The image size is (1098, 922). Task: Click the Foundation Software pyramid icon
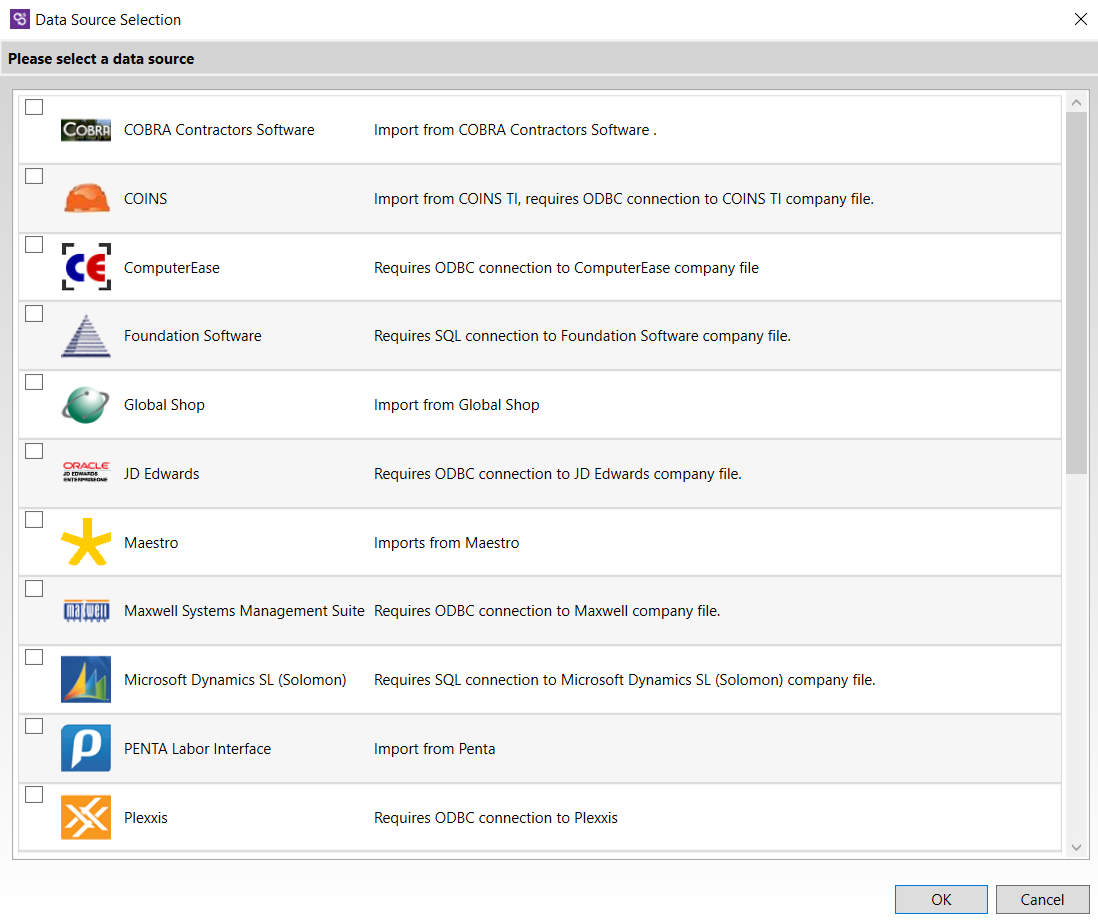click(85, 336)
